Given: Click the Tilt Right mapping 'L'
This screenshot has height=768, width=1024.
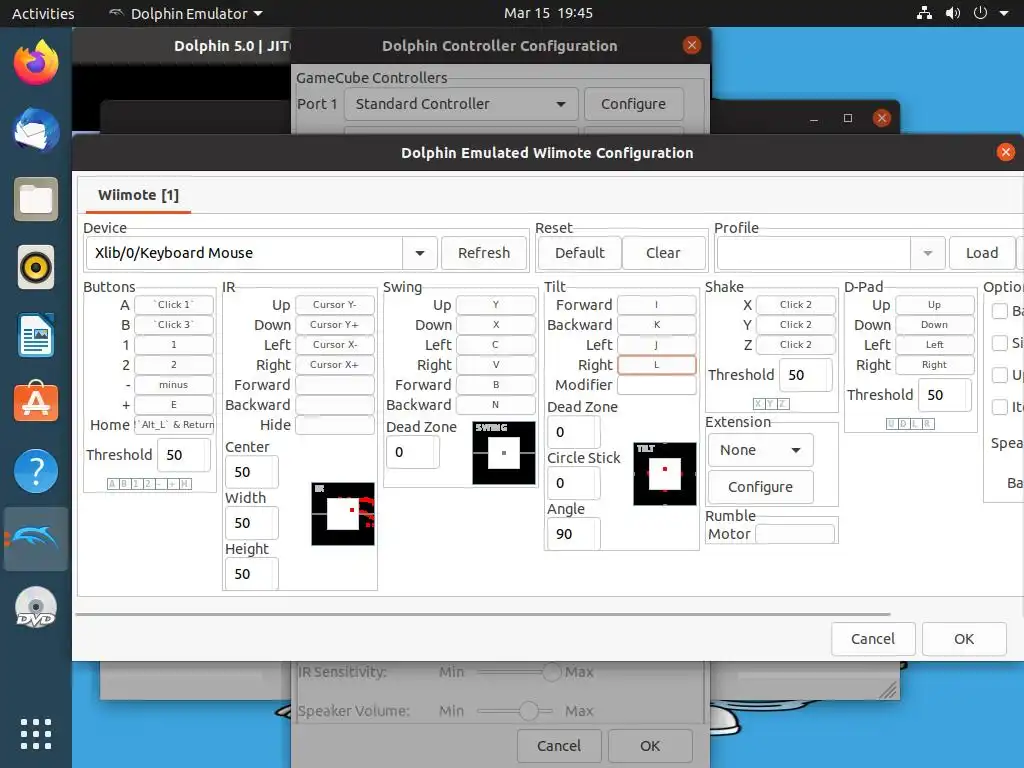Looking at the screenshot, I should (x=656, y=364).
